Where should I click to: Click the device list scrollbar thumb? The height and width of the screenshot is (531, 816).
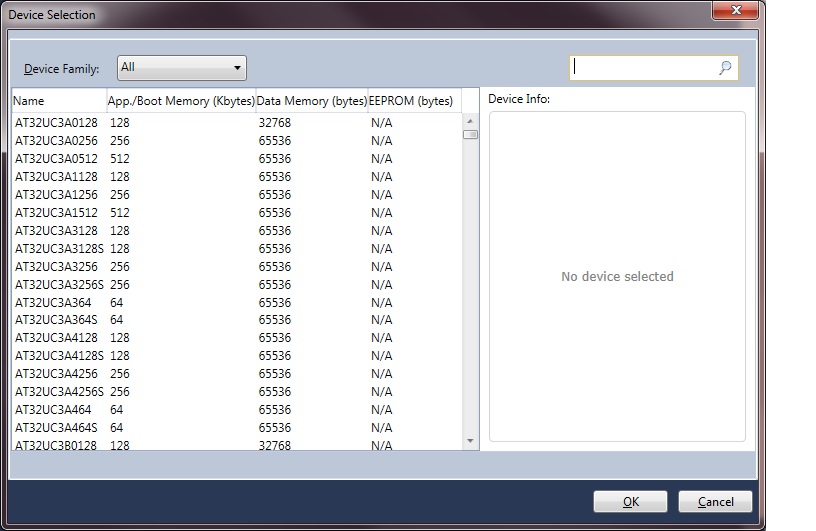(470, 135)
